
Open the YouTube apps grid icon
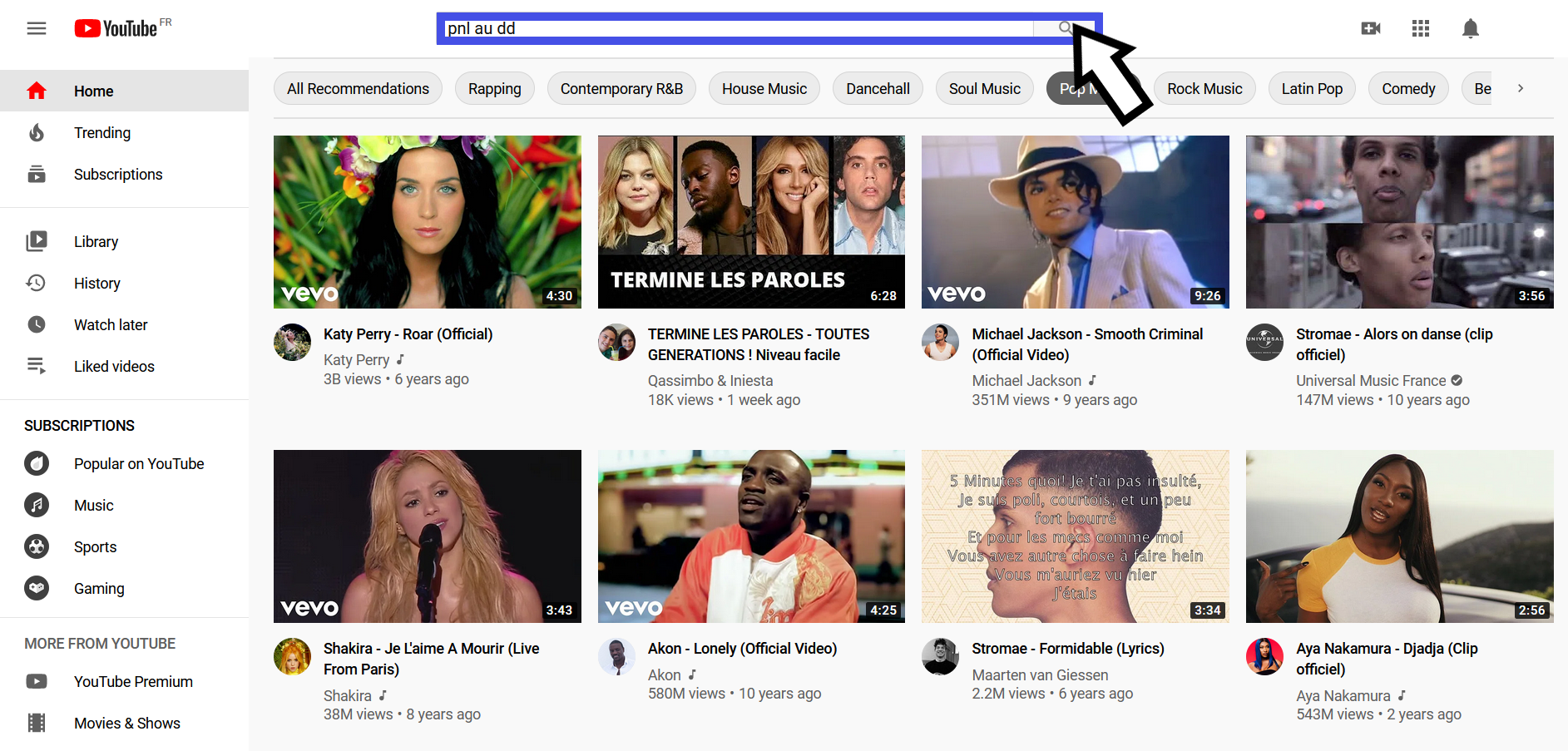[1421, 27]
